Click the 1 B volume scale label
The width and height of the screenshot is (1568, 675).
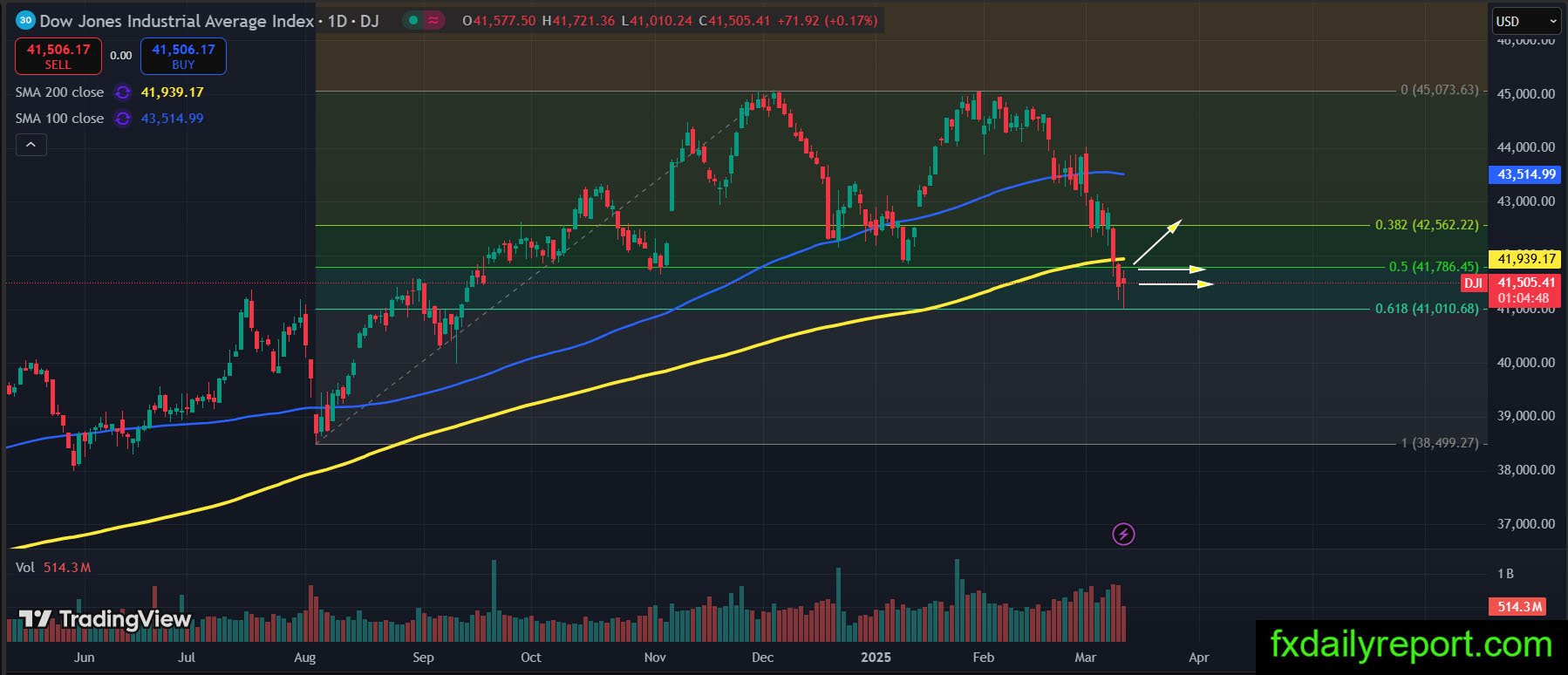[1505, 574]
